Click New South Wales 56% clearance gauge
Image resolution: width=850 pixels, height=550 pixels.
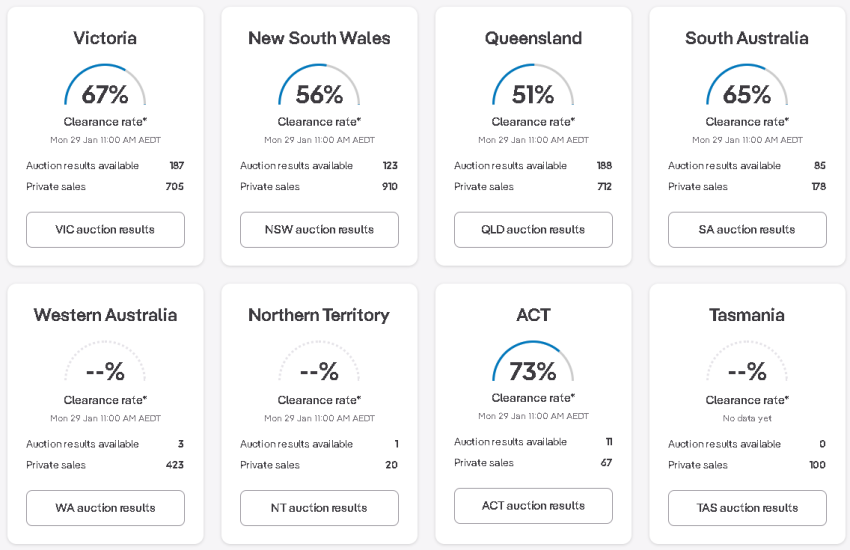[319, 86]
